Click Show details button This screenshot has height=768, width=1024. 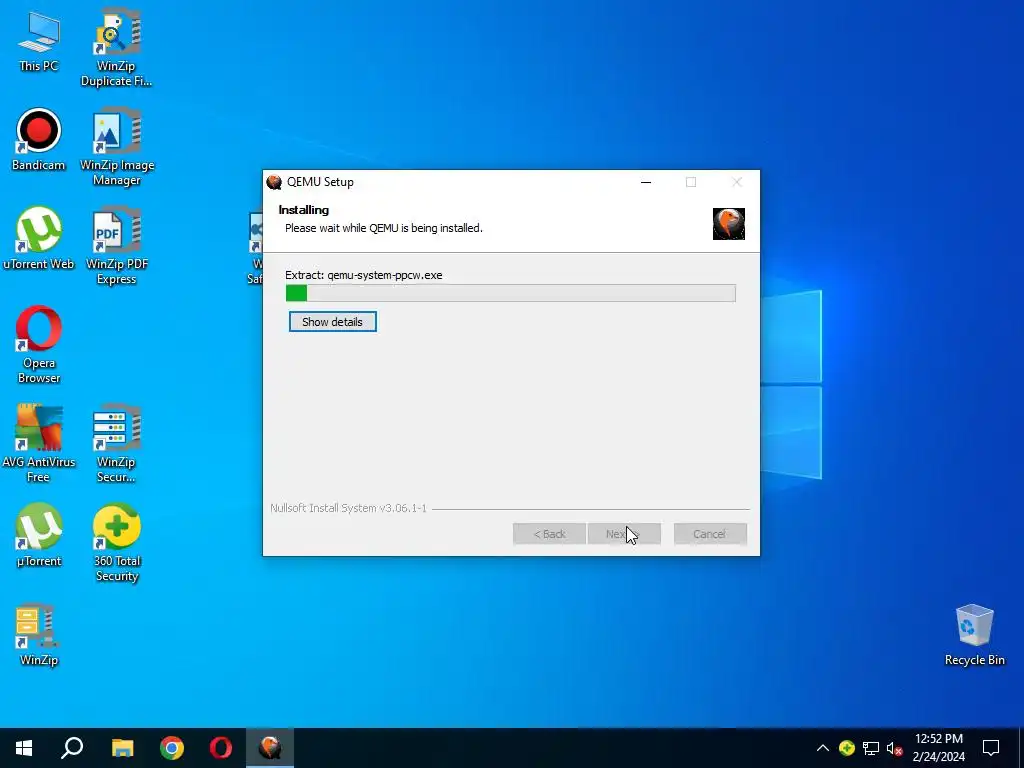click(332, 322)
